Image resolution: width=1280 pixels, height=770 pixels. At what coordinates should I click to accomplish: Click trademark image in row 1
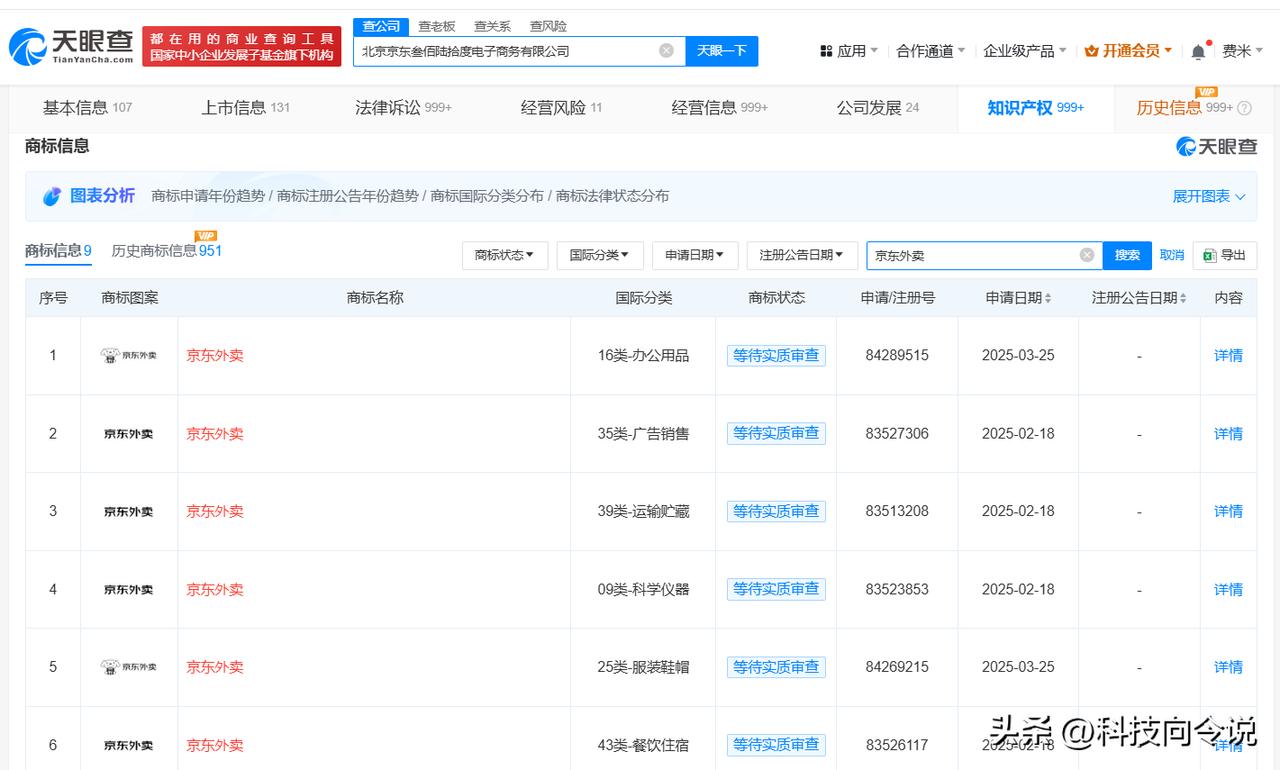pyautogui.click(x=129, y=355)
